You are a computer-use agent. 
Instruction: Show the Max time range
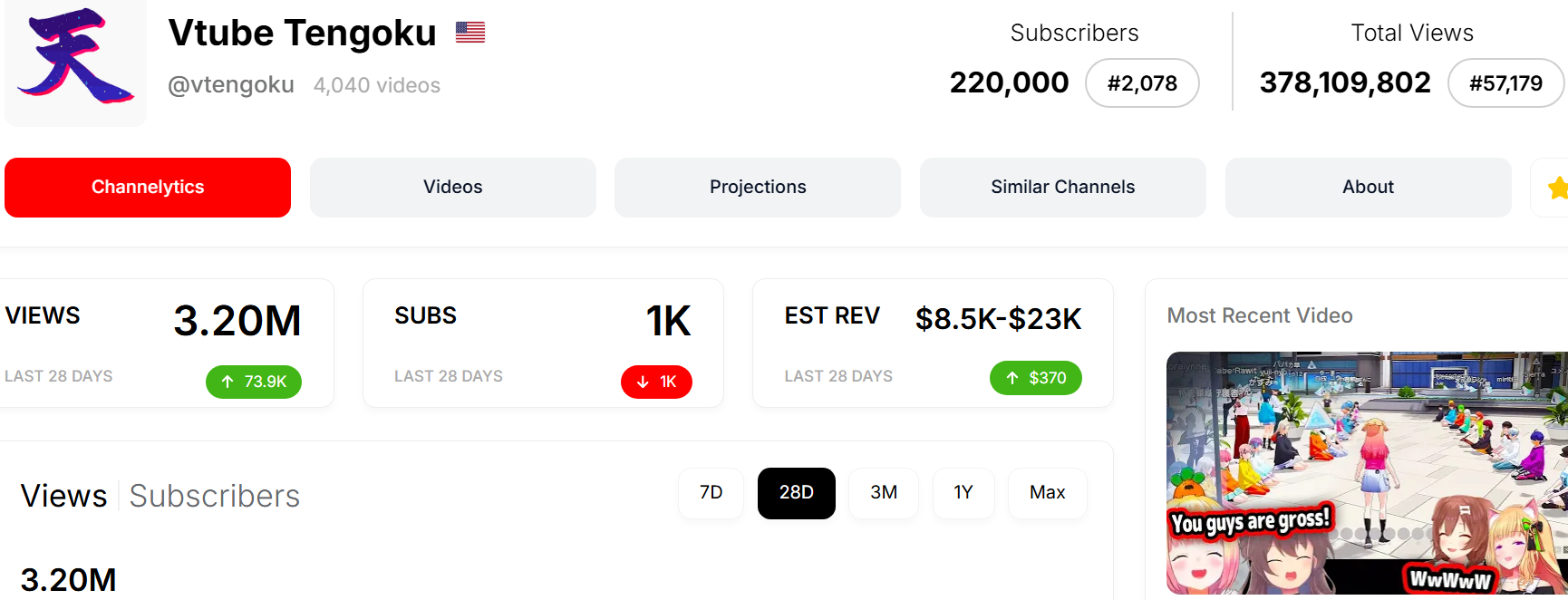(1047, 493)
